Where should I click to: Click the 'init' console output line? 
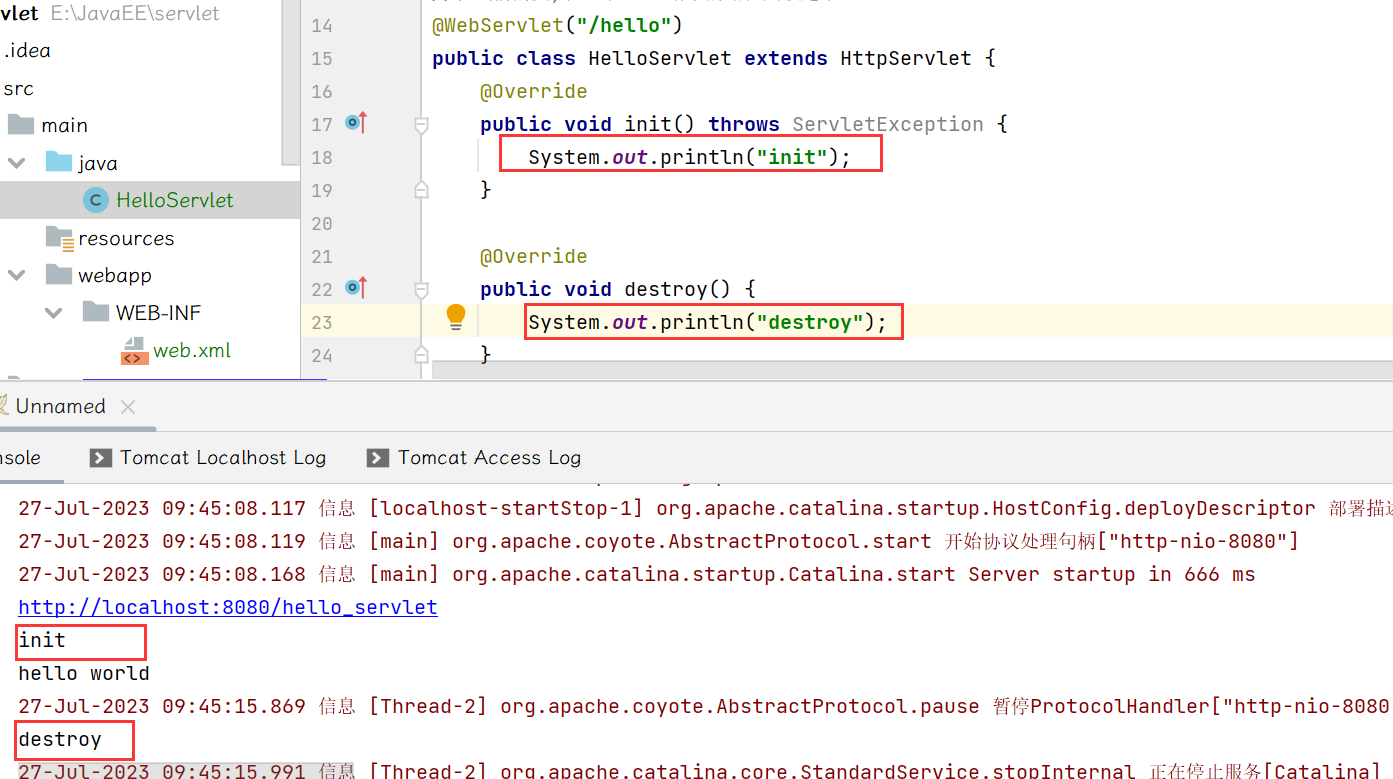click(x=42, y=640)
